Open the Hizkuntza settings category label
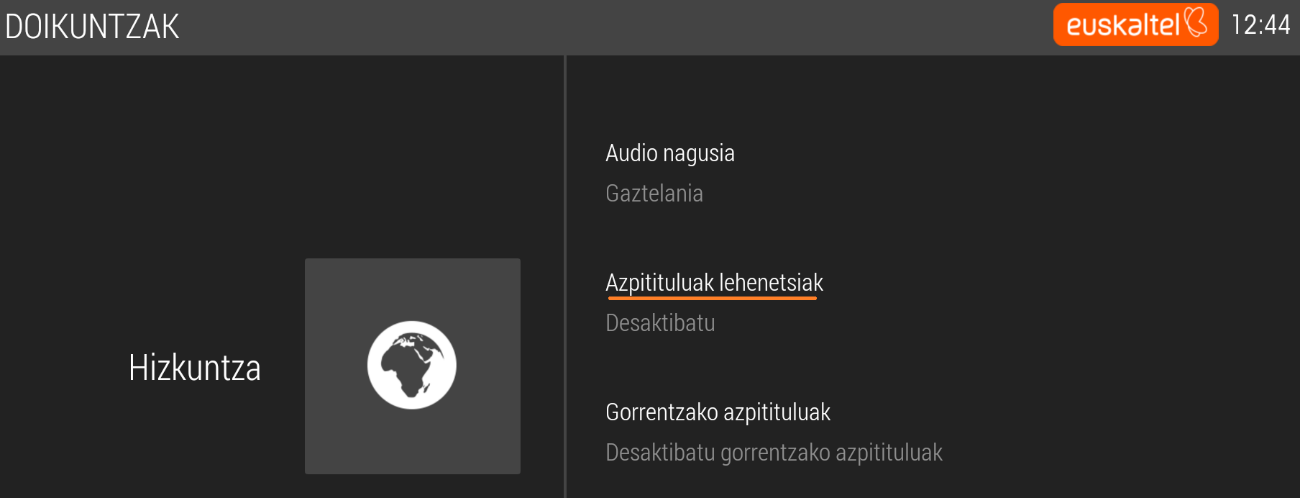The width and height of the screenshot is (1300, 498). pyautogui.click(x=195, y=368)
